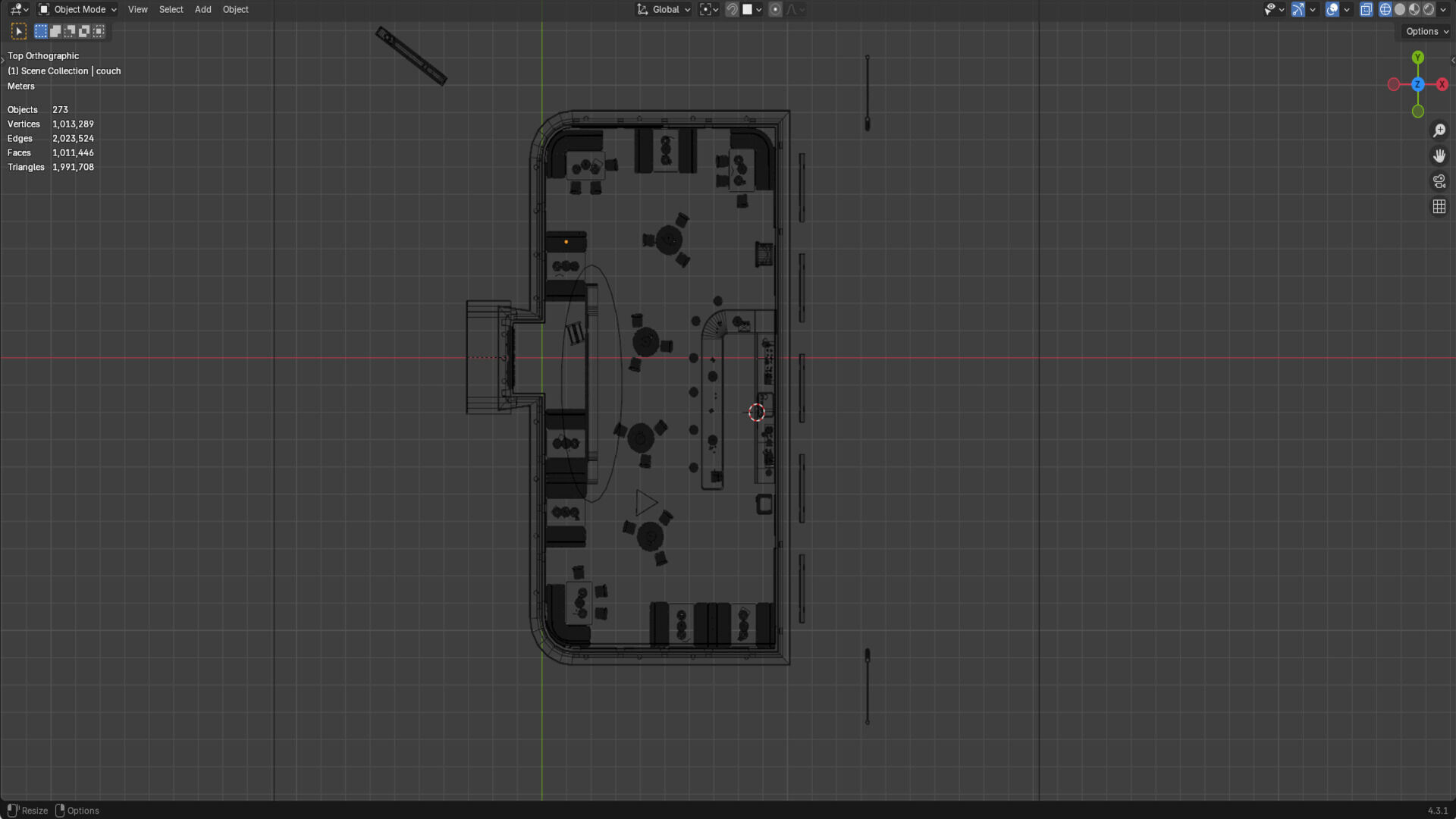Switch perspective/orthographic grid icon
Viewport: 1456px width, 819px height.
click(x=1439, y=207)
